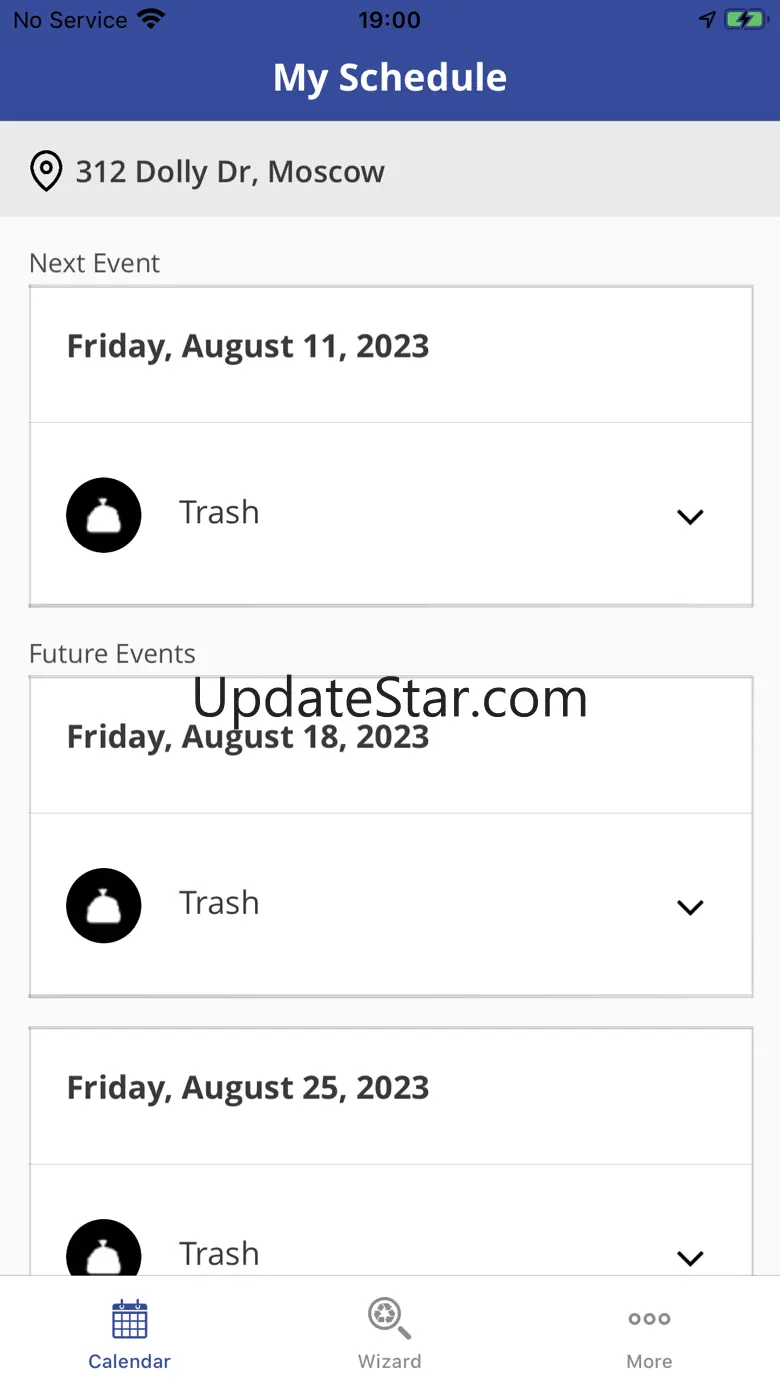The height and width of the screenshot is (1387, 780).
Task: Open the Calendar tab icon
Action: [130, 1319]
